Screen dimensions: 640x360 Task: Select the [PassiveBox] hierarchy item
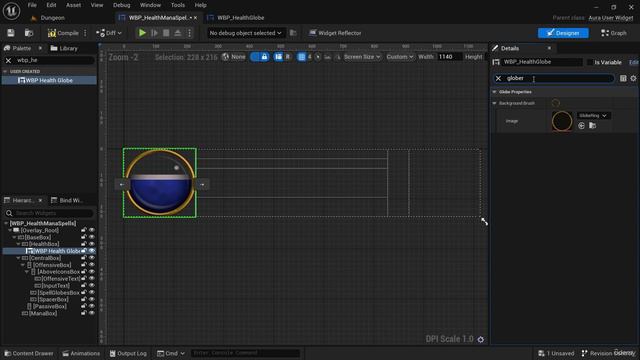(x=50, y=307)
